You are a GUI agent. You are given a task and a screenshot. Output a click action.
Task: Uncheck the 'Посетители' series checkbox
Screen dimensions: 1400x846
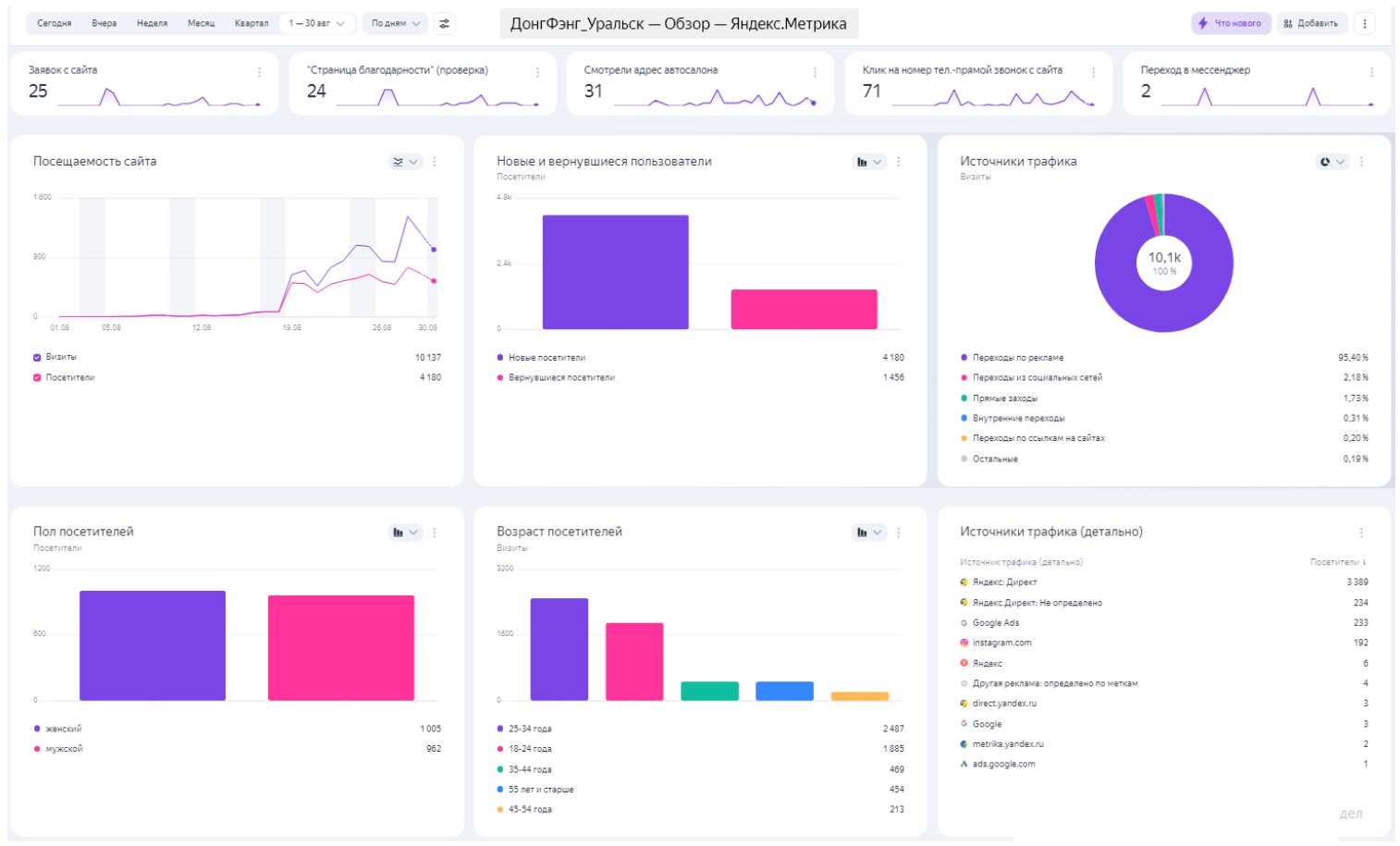tap(37, 377)
